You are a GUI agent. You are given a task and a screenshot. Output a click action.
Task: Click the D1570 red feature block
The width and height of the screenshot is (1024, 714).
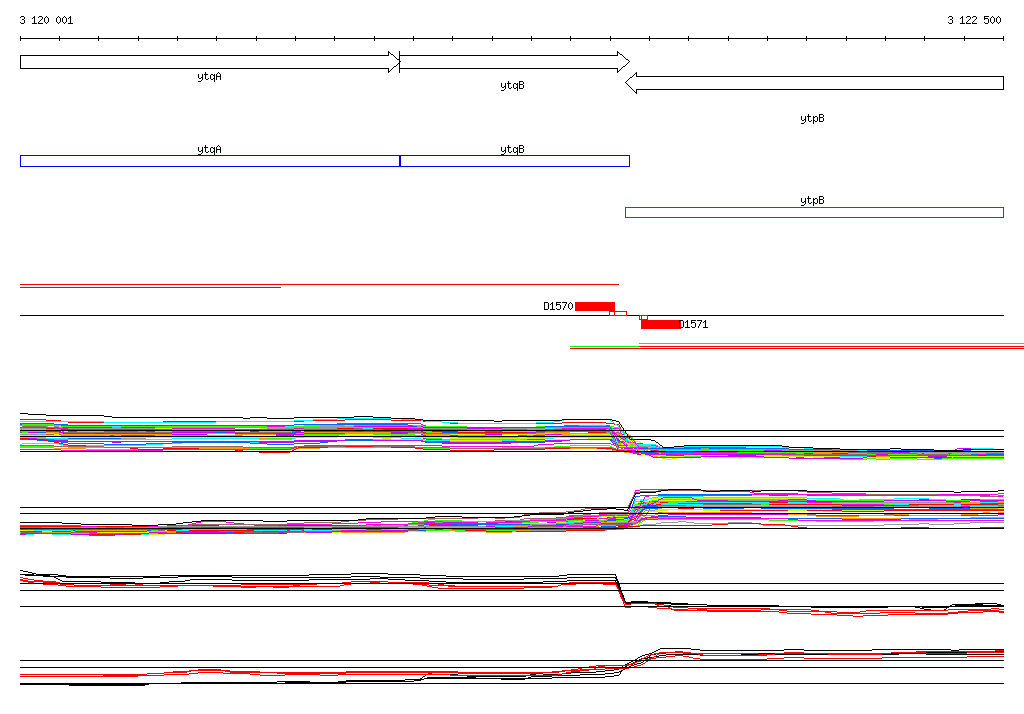click(595, 306)
